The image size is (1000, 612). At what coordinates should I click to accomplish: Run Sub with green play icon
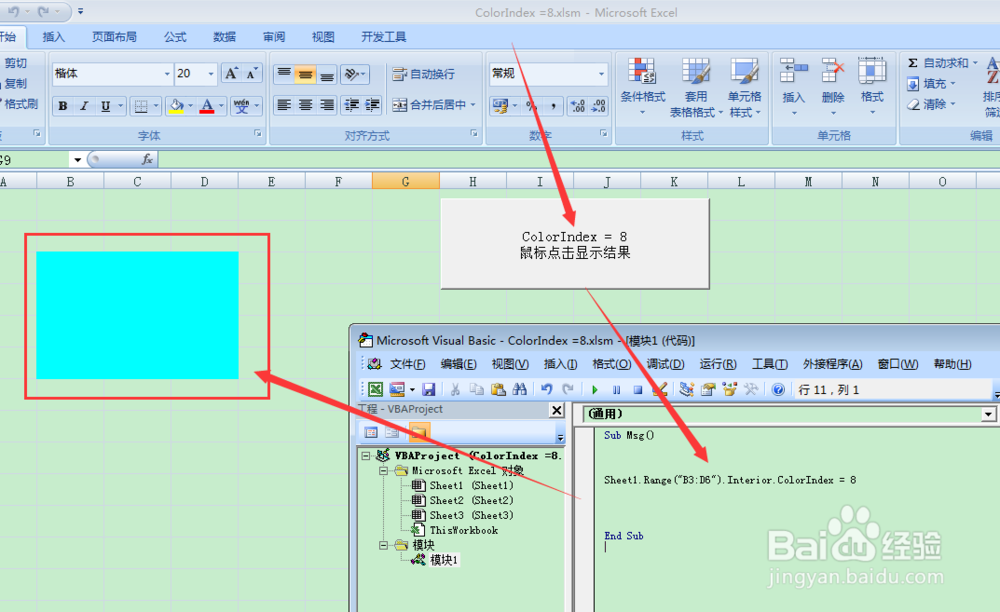tap(594, 390)
